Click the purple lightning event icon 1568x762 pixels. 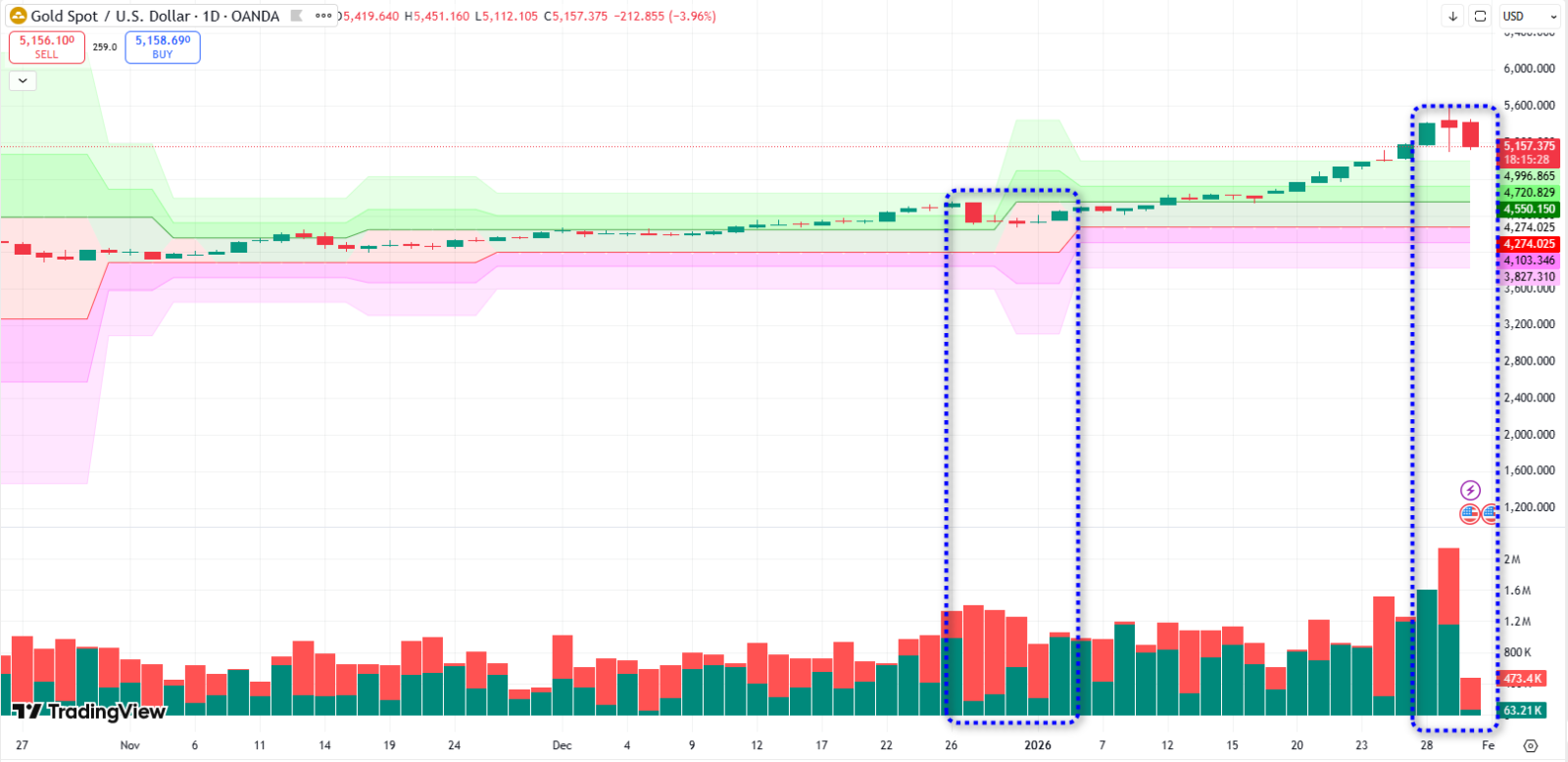[x=1470, y=490]
